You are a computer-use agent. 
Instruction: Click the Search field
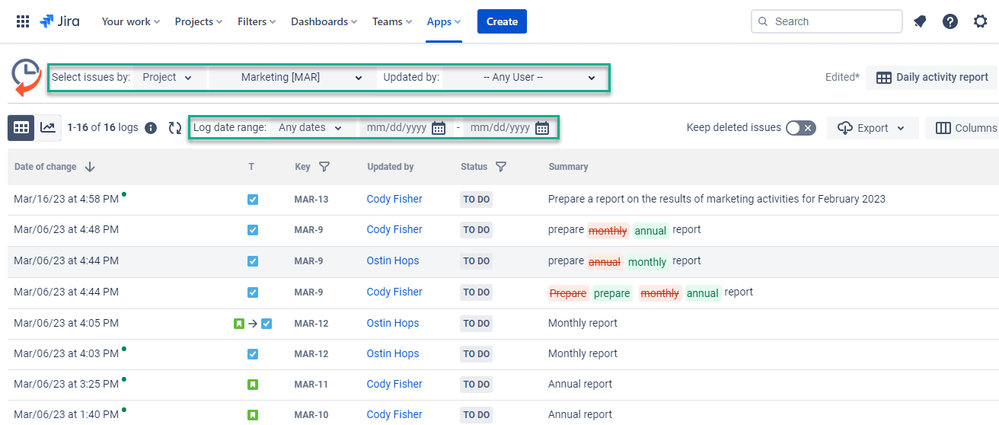click(x=827, y=22)
